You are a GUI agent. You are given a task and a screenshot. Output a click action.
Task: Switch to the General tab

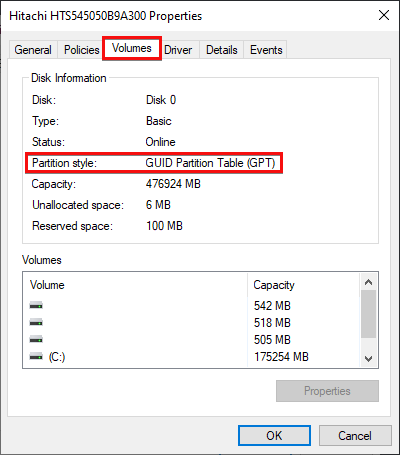33,50
